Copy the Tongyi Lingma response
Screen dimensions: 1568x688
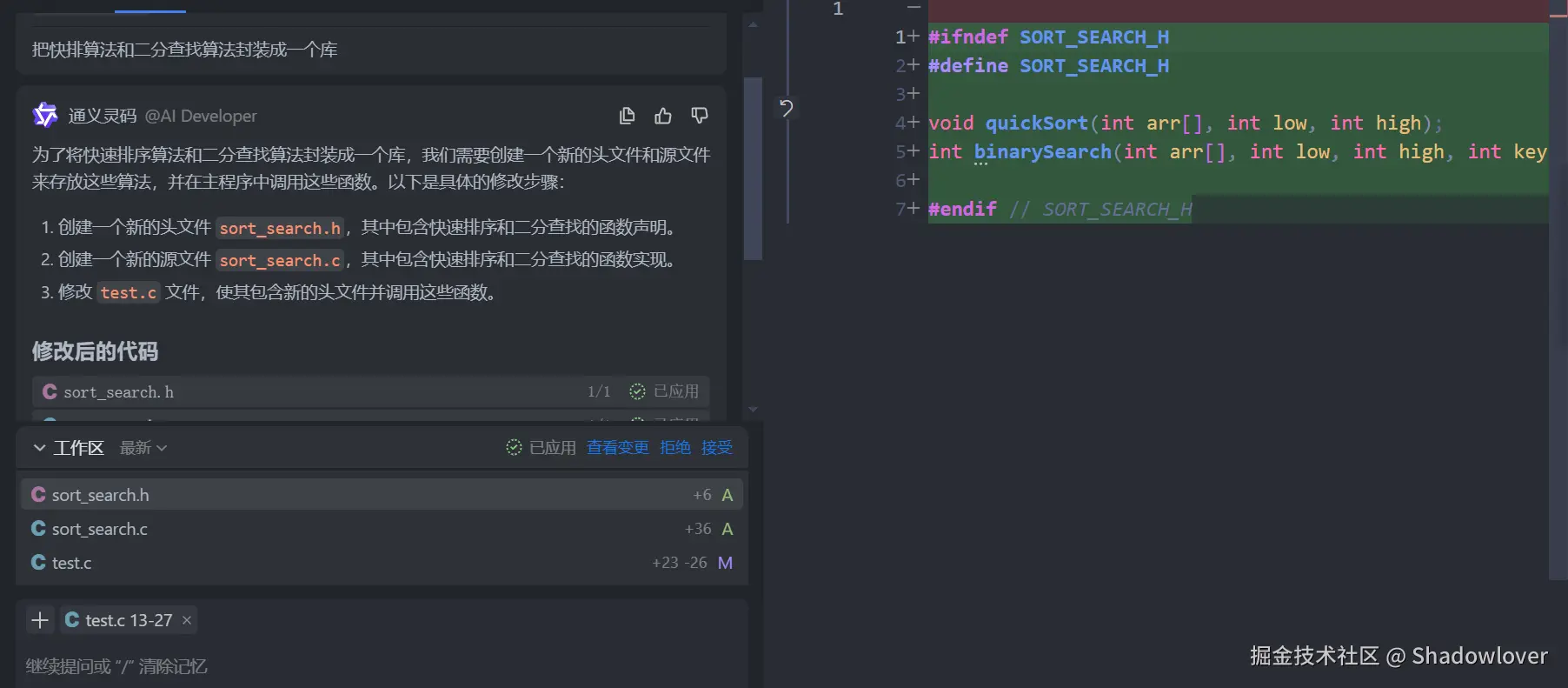tap(627, 116)
